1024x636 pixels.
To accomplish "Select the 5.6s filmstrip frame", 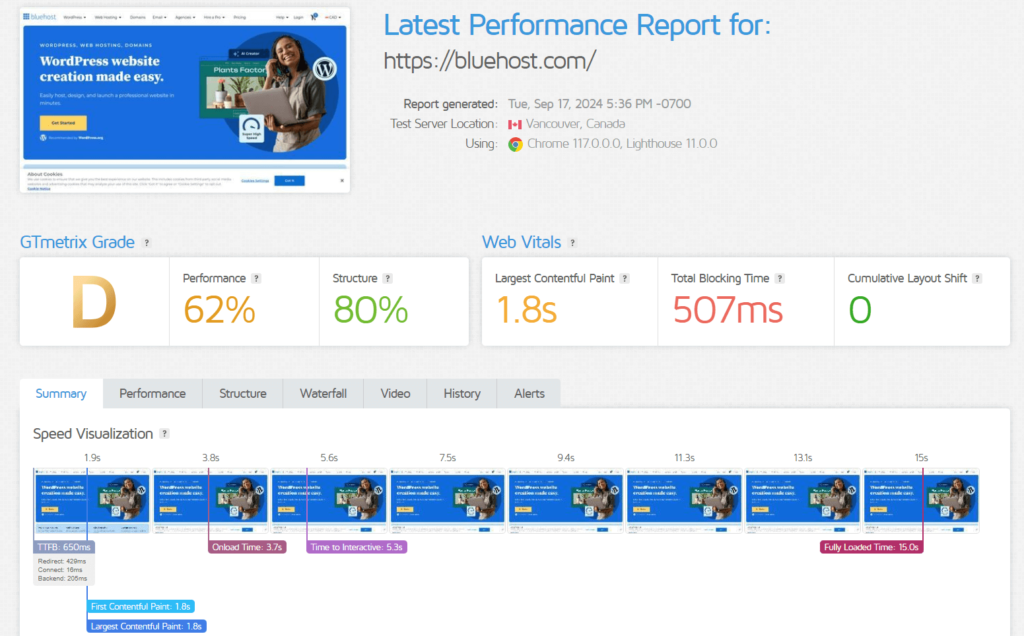I will 329,501.
